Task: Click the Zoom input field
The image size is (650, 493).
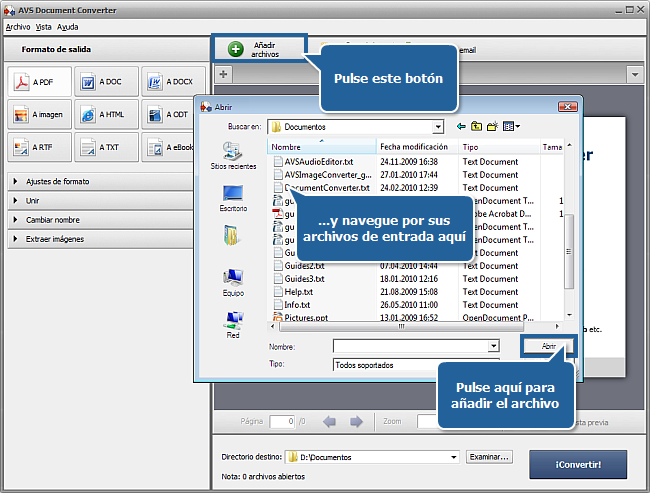Action: [428, 422]
